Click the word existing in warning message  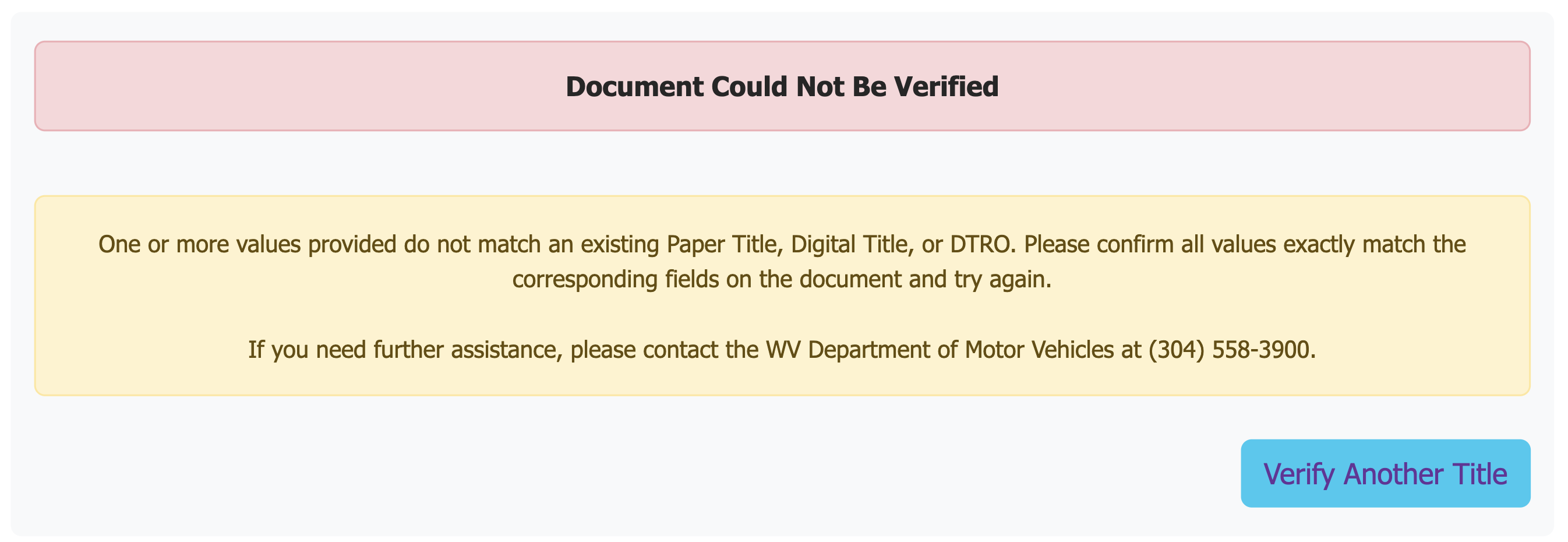[620, 244]
